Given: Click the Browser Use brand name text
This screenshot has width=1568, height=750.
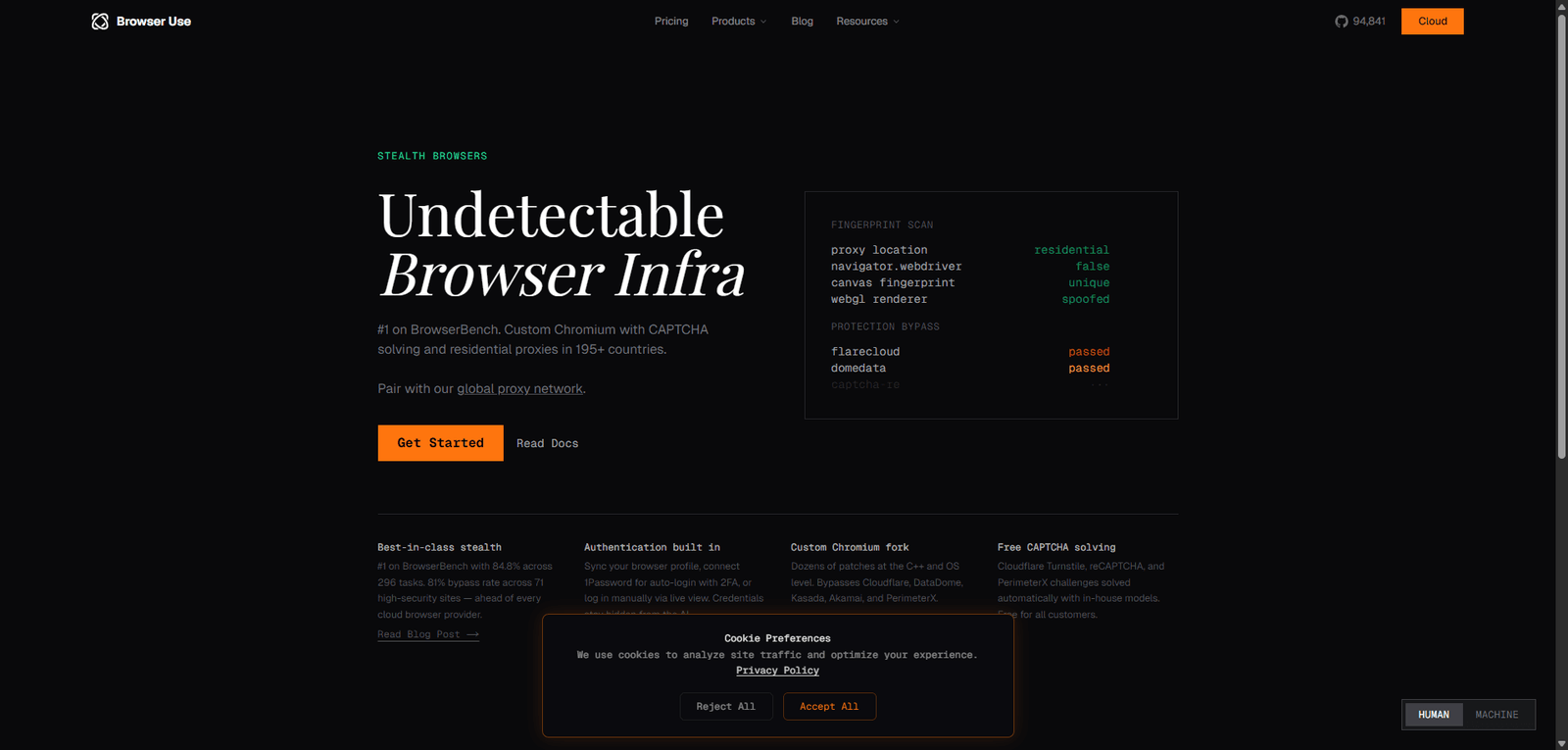Looking at the screenshot, I should (x=154, y=22).
